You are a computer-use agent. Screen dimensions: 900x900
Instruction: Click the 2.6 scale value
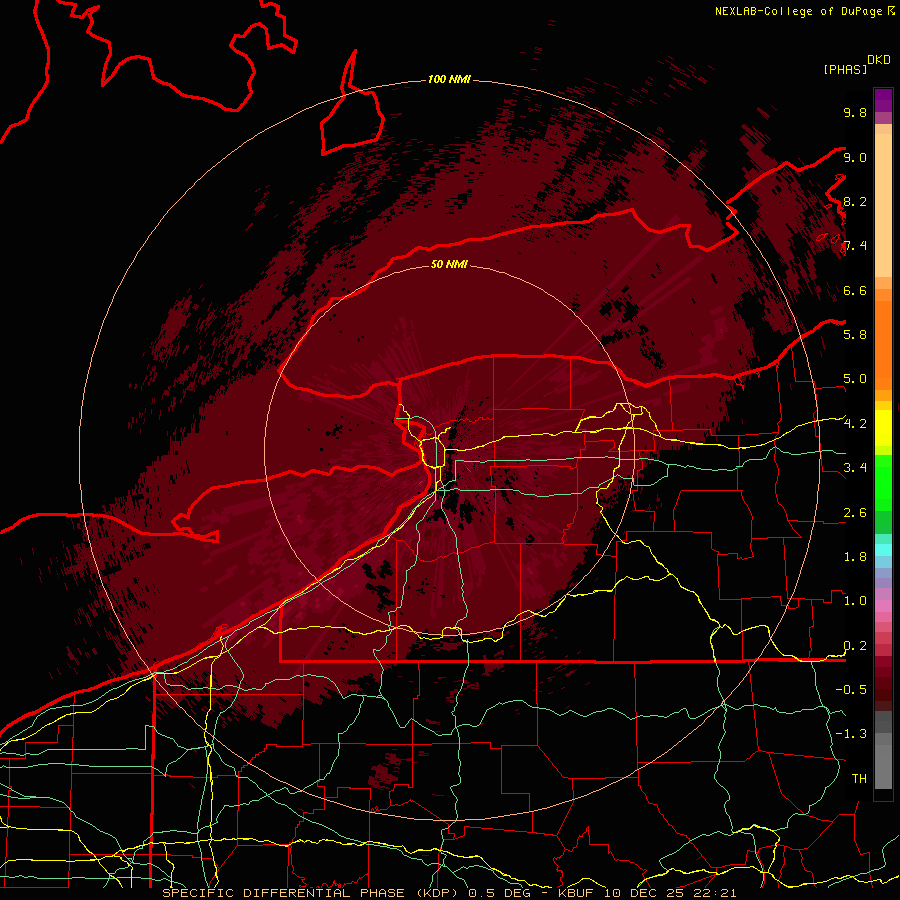[x=855, y=512]
